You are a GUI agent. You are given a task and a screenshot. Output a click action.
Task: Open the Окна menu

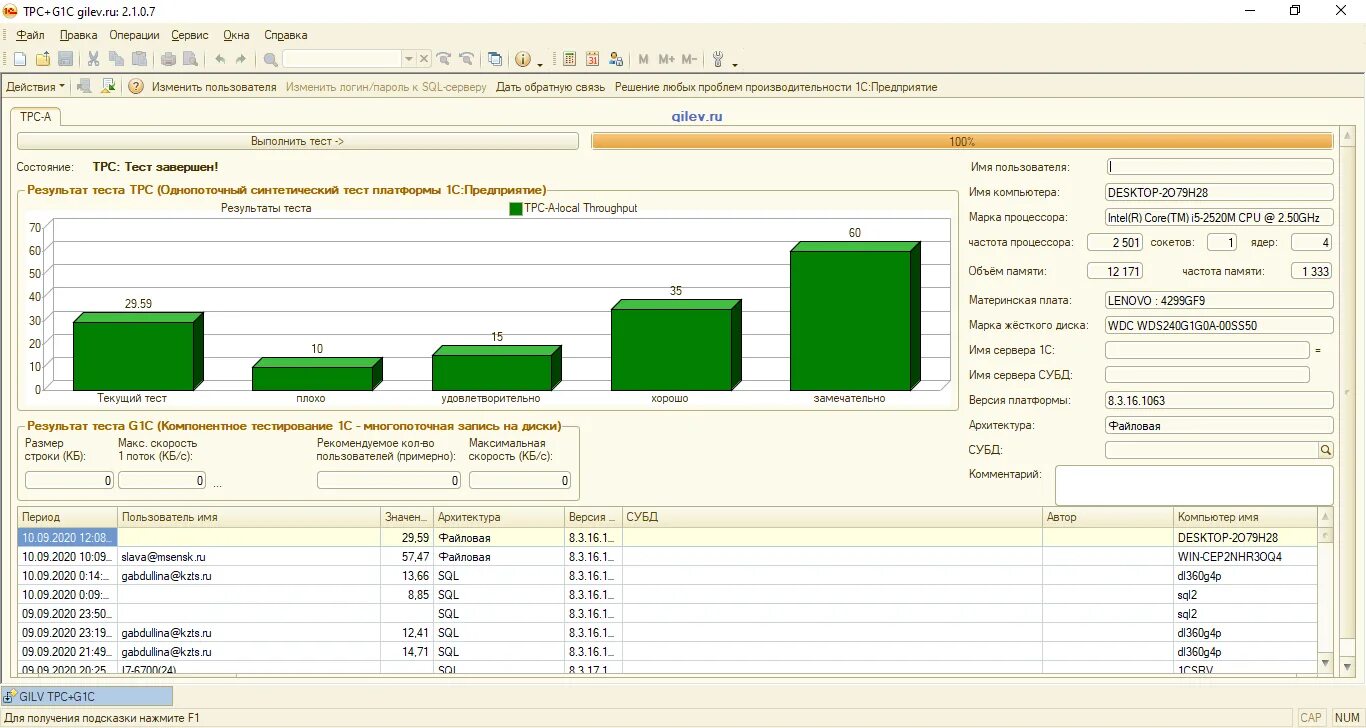pyautogui.click(x=236, y=35)
